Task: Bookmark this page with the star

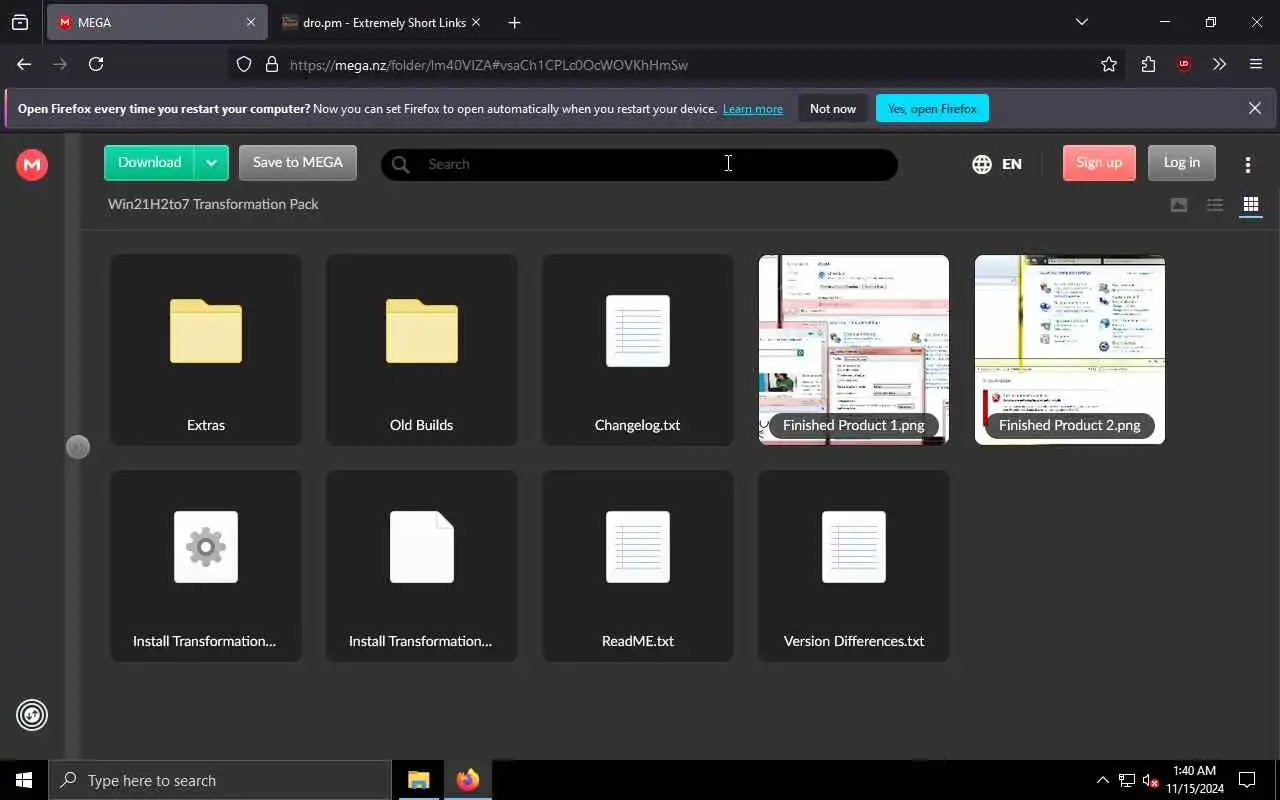Action: [x=1109, y=64]
